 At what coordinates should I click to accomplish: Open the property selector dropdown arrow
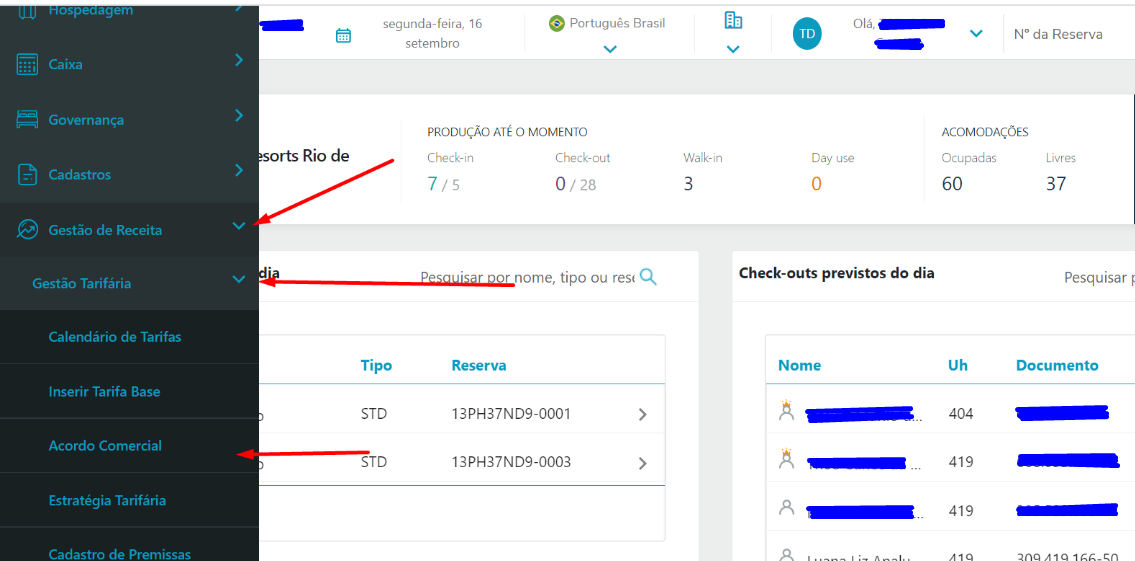click(733, 49)
